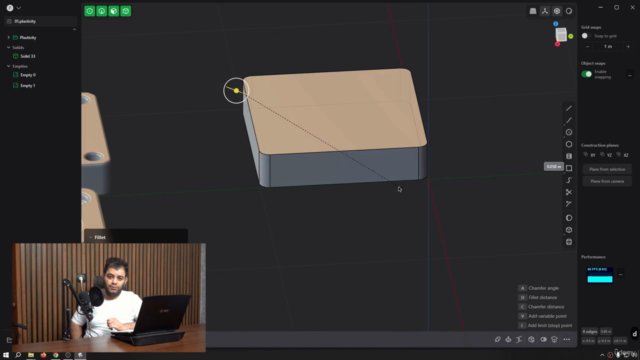Toggle the solid selection mode button
This screenshot has height=360, width=640.
point(126,11)
